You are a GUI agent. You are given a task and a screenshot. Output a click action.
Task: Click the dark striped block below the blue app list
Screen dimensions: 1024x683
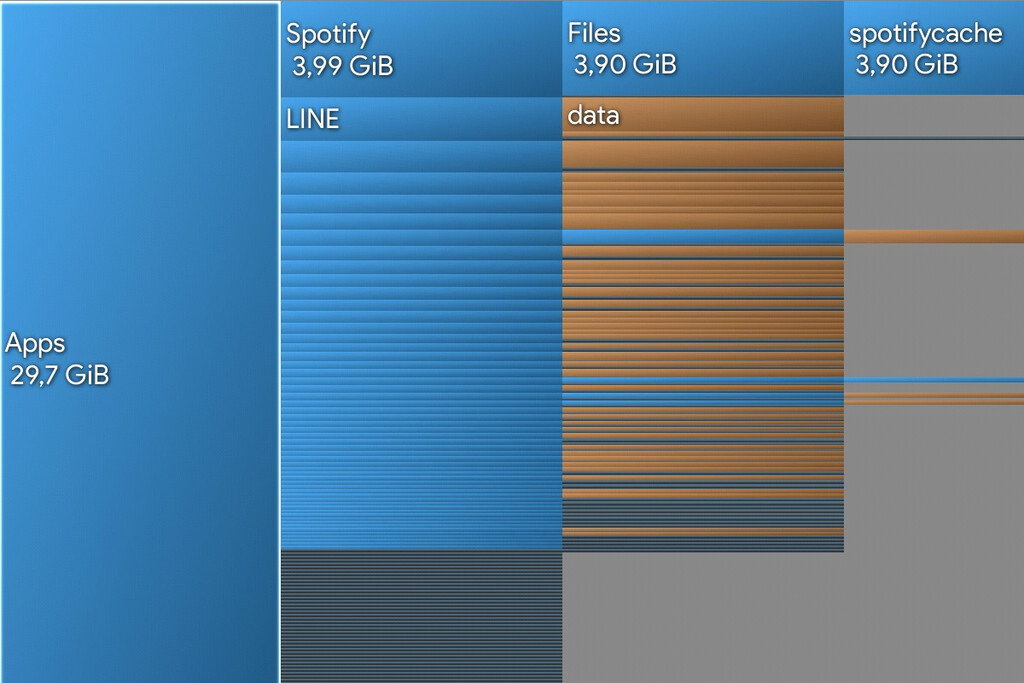[420, 615]
